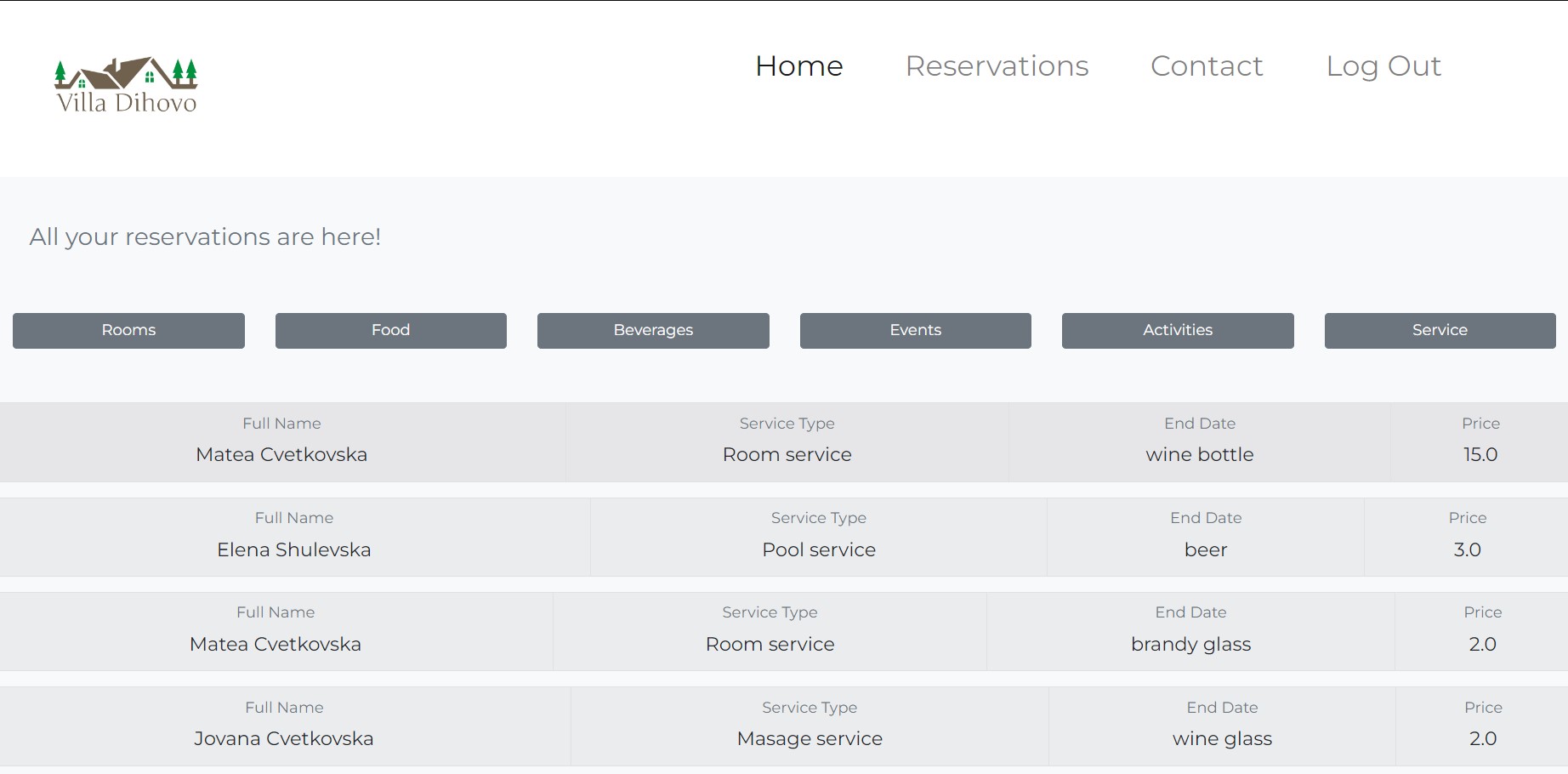The height and width of the screenshot is (774, 1568).
Task: Click the 15.0 price value
Action: [x=1480, y=454]
